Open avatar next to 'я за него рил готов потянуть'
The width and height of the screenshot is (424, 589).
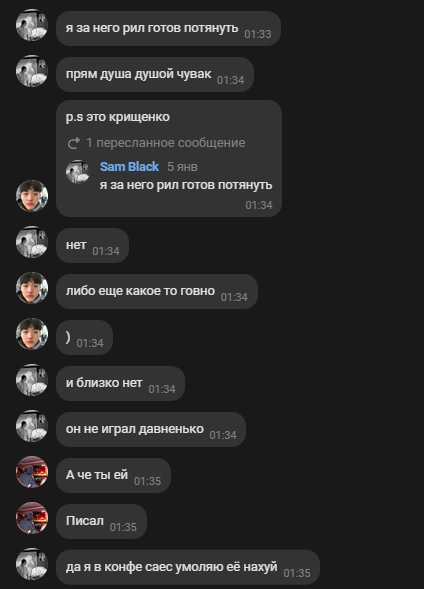32,25
